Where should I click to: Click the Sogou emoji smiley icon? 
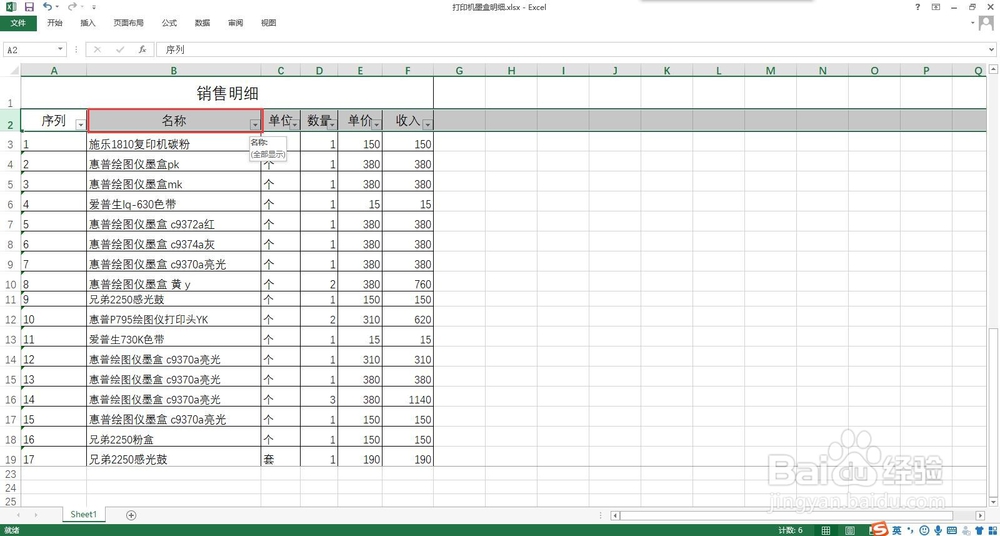click(x=924, y=530)
